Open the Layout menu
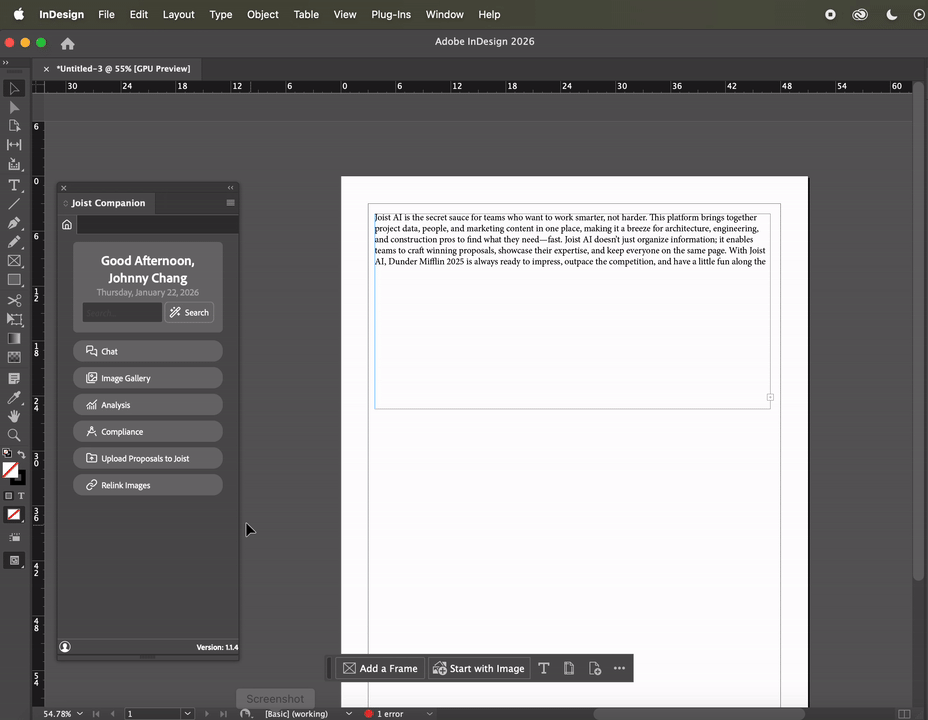This screenshot has height=720, width=928. [179, 14]
